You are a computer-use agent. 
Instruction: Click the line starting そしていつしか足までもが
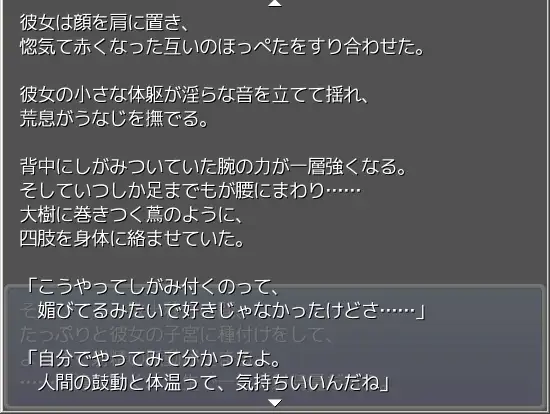point(190,190)
